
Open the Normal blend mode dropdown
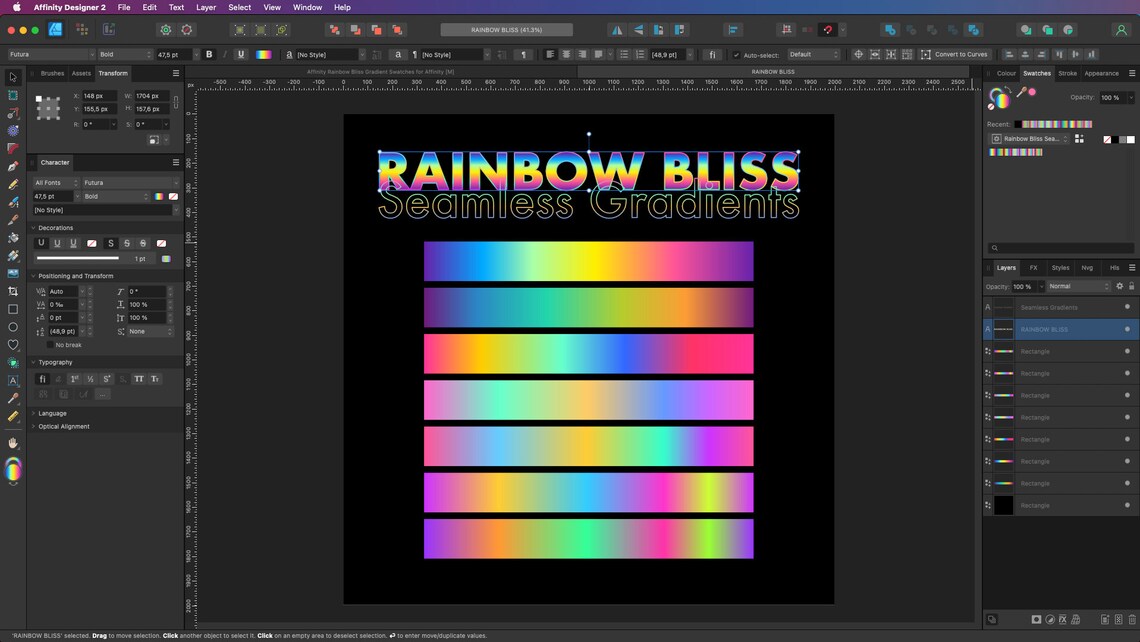(1078, 286)
